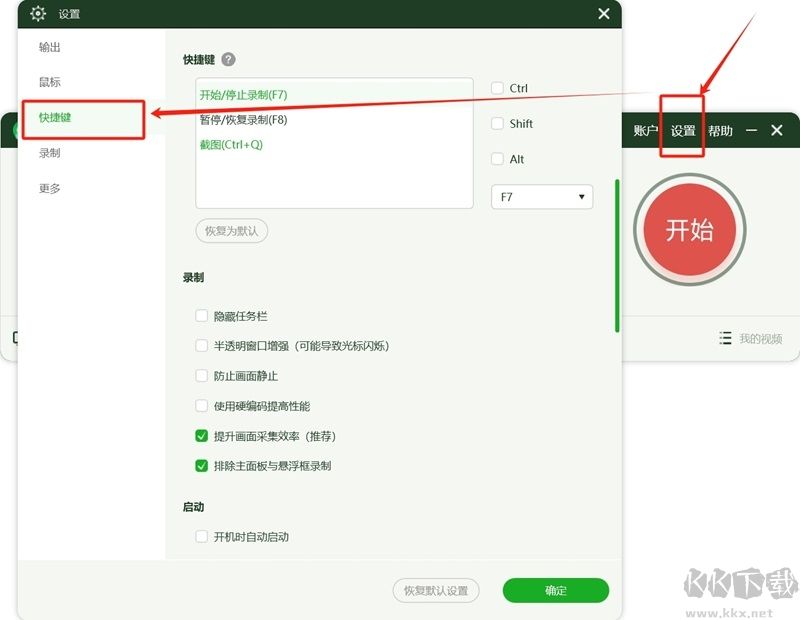Uncheck 提升画面采集效率（推荐）option
The height and width of the screenshot is (620, 800).
pos(201,435)
